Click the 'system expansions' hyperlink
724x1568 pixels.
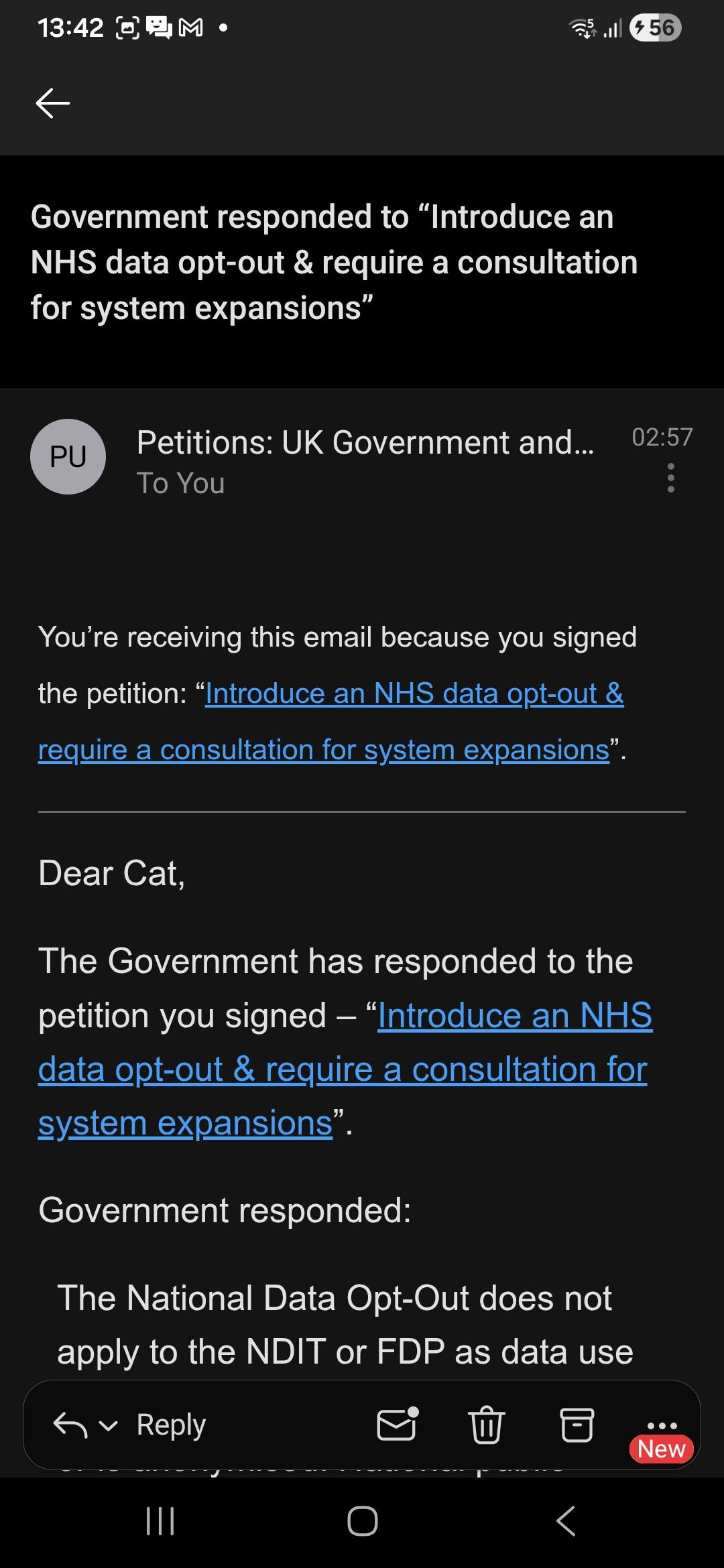coord(185,1122)
